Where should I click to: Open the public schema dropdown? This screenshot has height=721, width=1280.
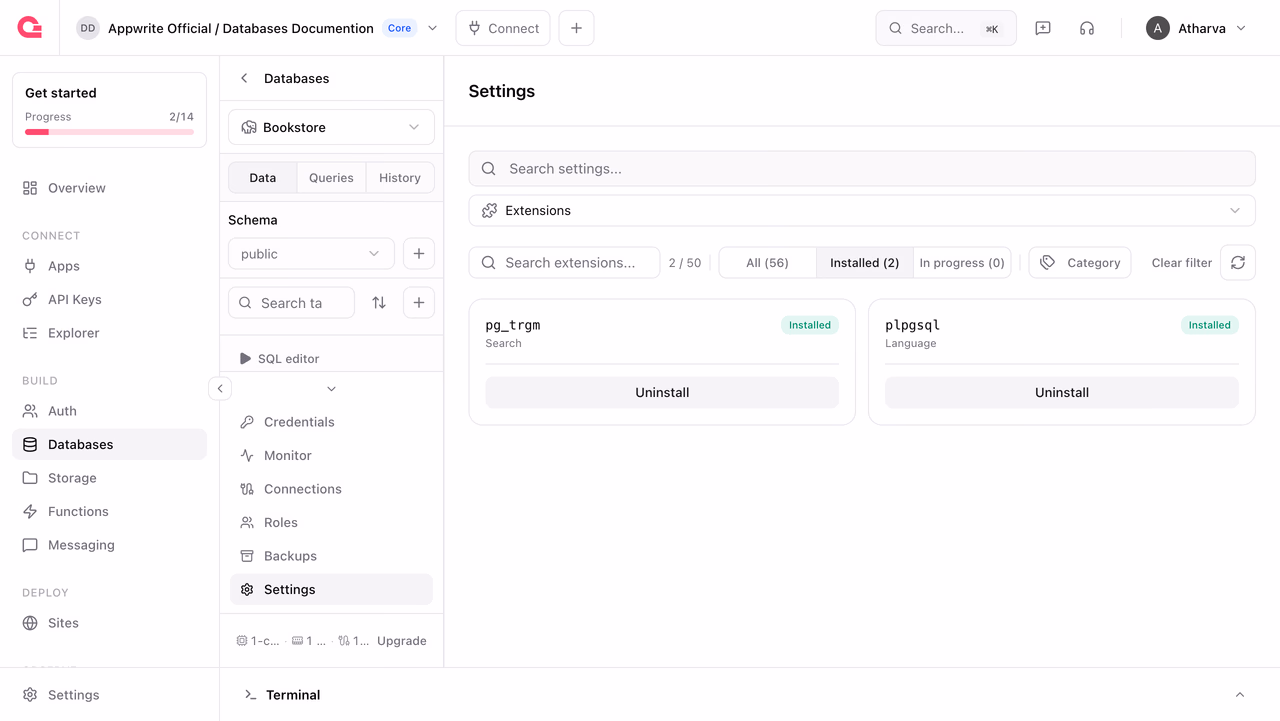(311, 254)
